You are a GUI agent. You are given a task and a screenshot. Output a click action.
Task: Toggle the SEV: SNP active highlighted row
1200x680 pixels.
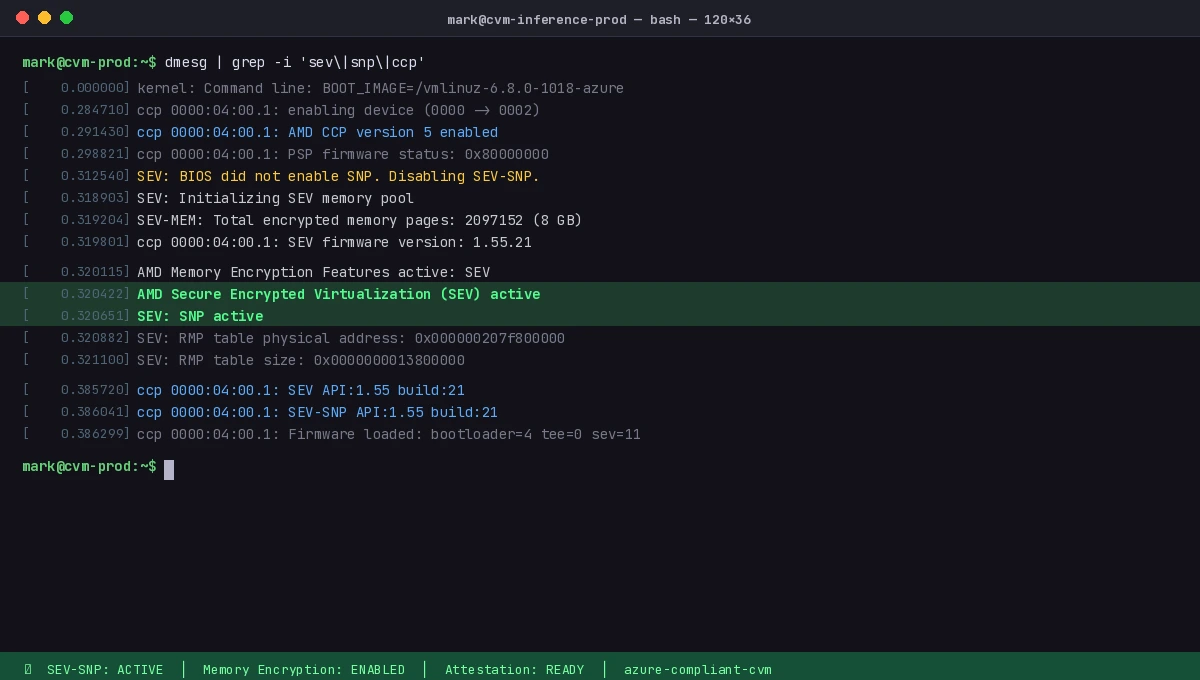[200, 316]
